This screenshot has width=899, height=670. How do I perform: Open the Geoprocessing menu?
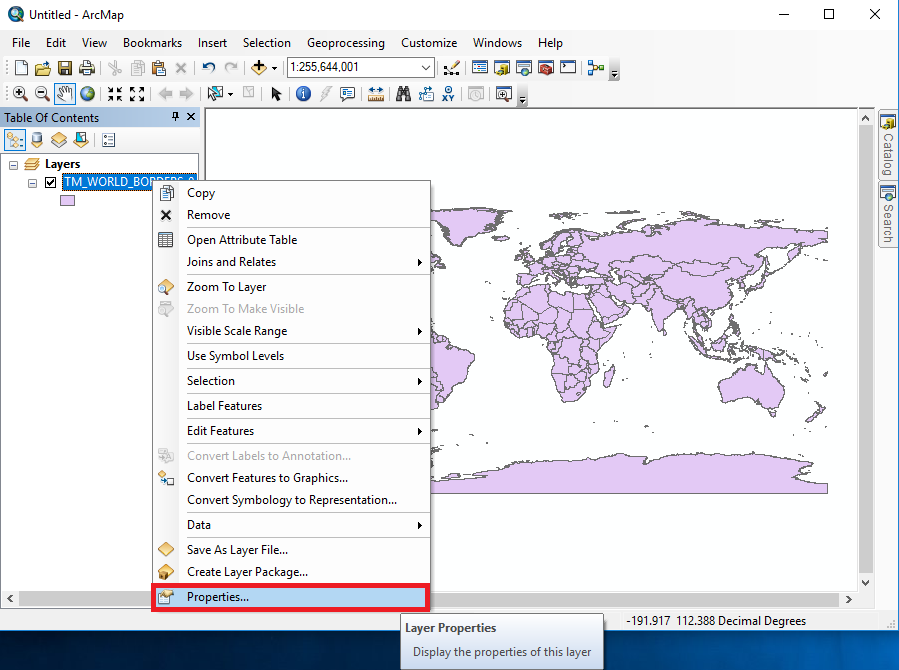click(x=346, y=43)
